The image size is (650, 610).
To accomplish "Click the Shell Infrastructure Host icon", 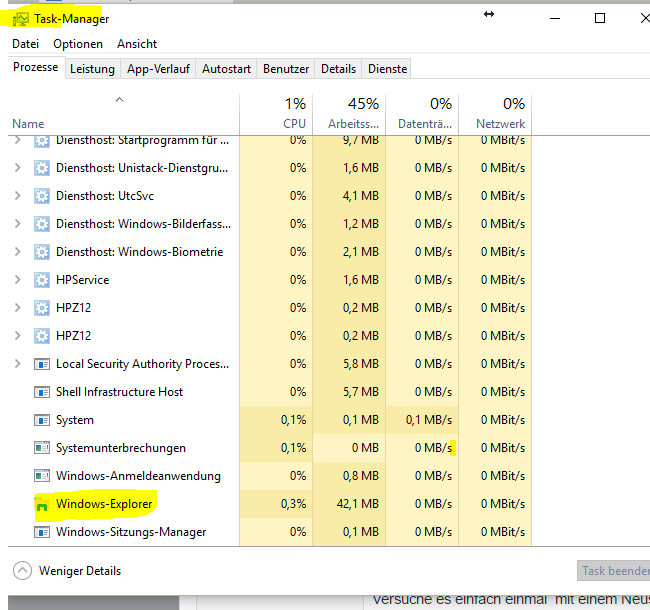I will [42, 392].
